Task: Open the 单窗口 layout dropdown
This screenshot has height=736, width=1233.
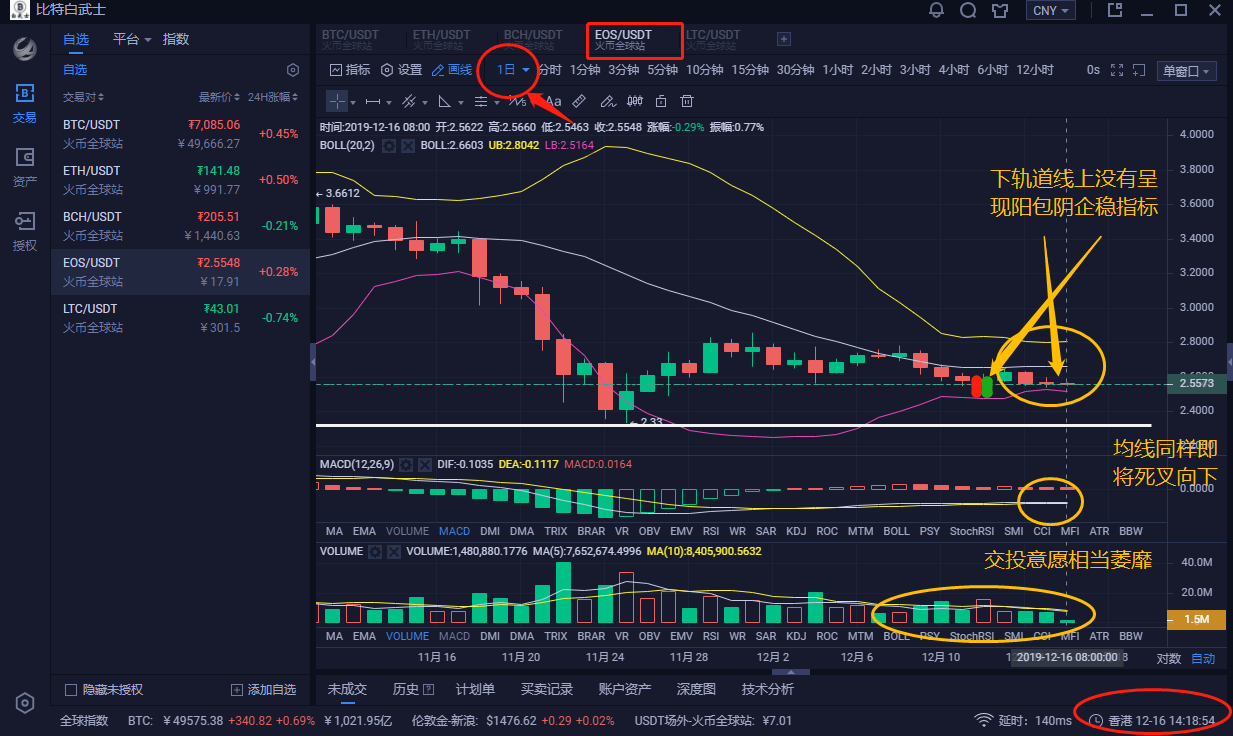Action: pyautogui.click(x=1187, y=71)
